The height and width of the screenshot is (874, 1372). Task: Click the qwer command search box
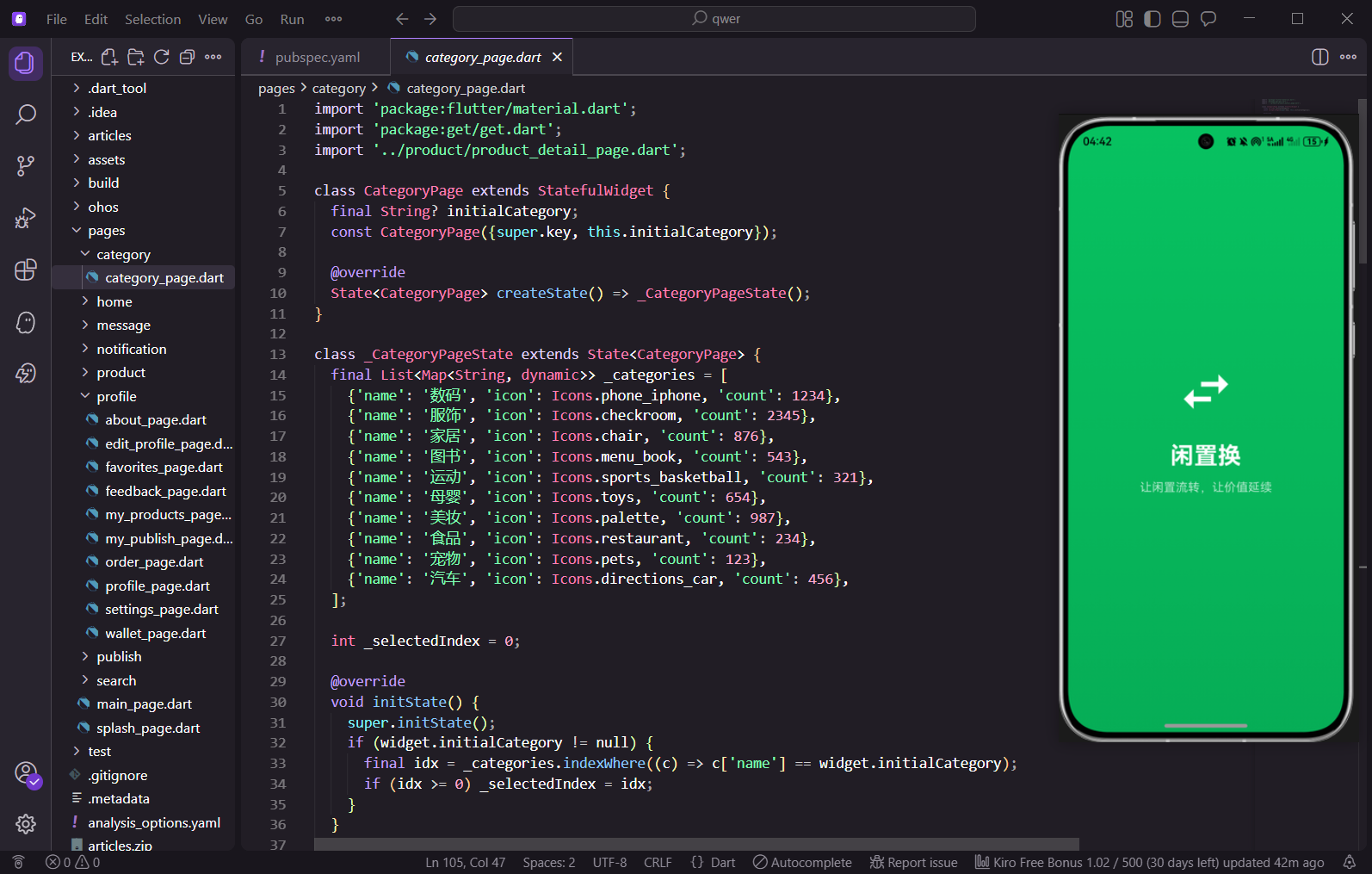[x=714, y=19]
